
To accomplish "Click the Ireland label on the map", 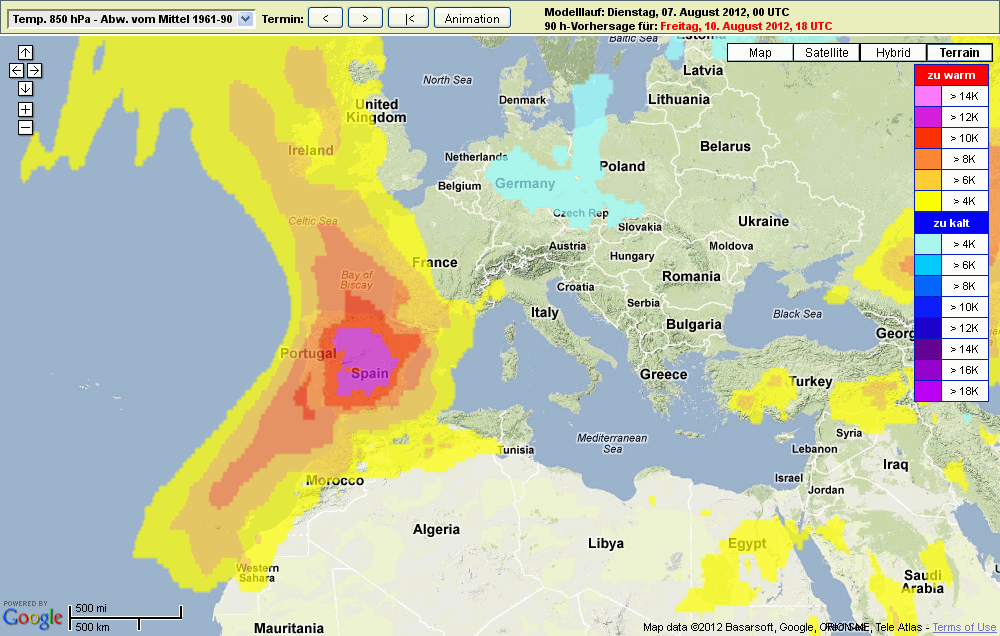I will pos(311,151).
